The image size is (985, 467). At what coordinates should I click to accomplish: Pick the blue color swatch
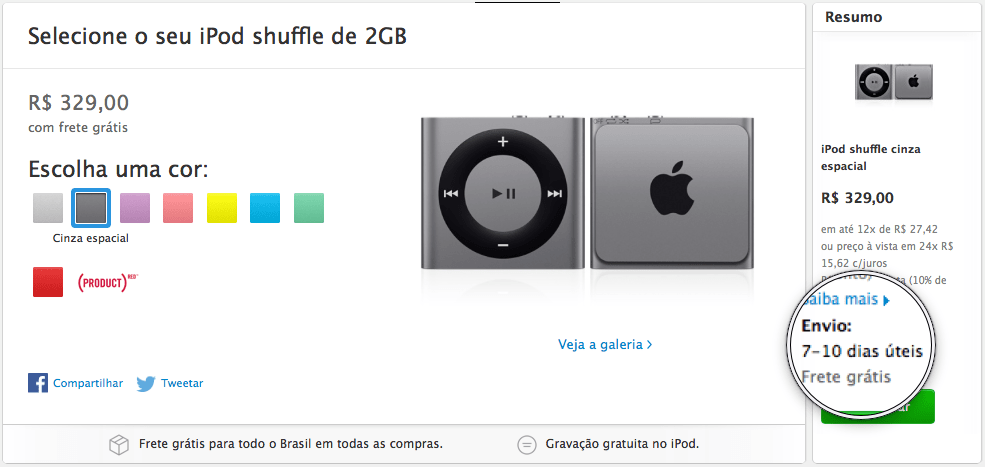point(265,208)
